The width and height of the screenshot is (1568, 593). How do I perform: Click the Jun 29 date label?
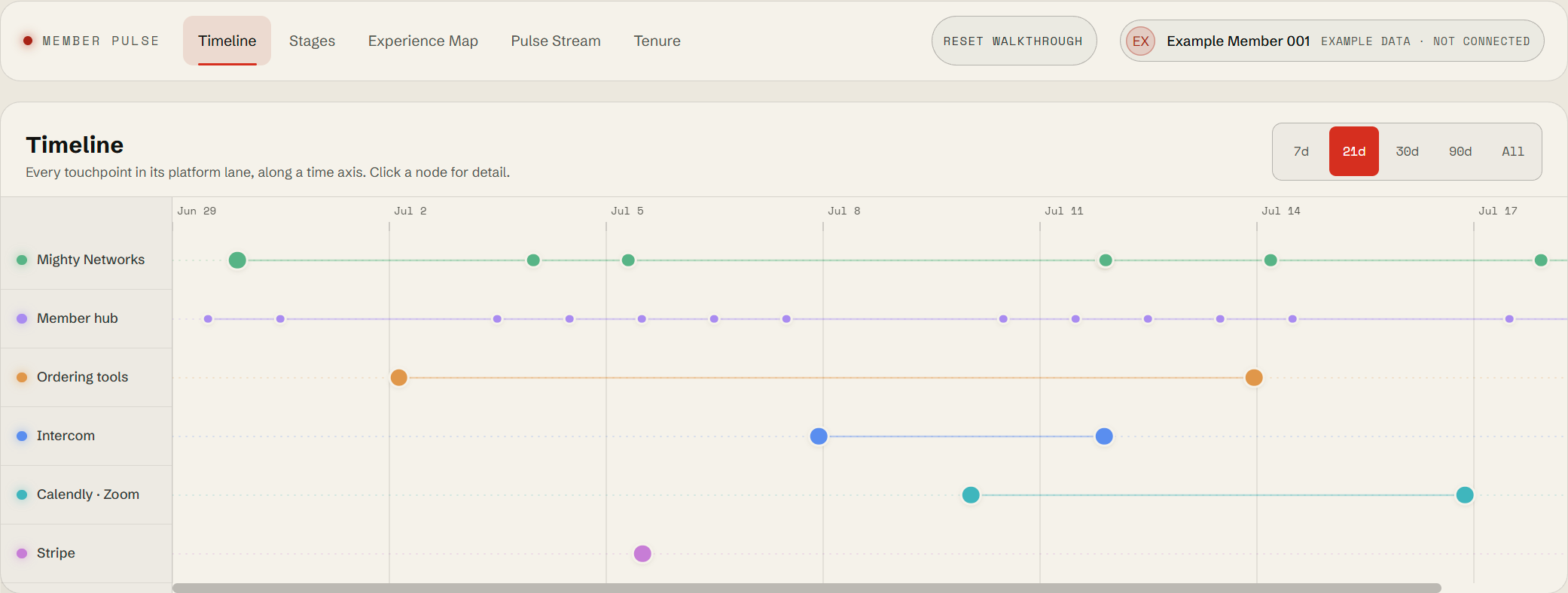pyautogui.click(x=197, y=211)
